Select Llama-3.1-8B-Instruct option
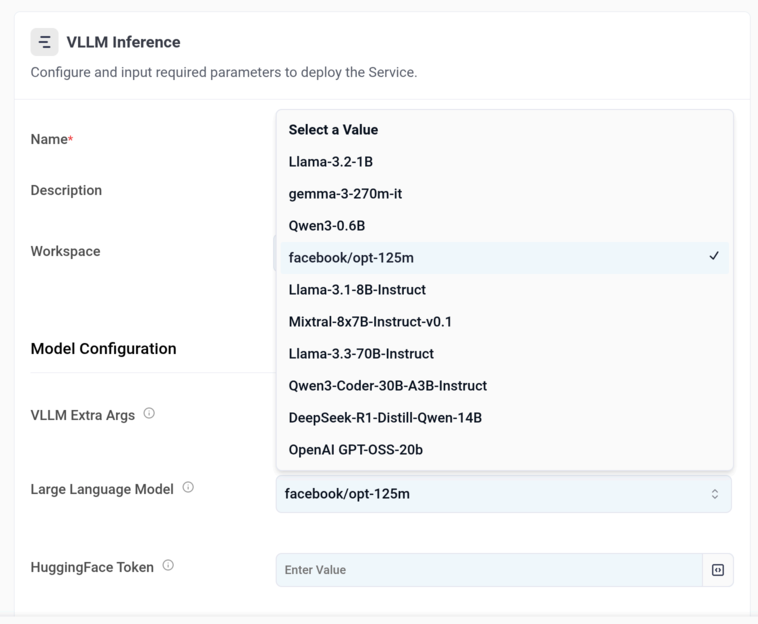Screen dimensions: 758x624 505,290
